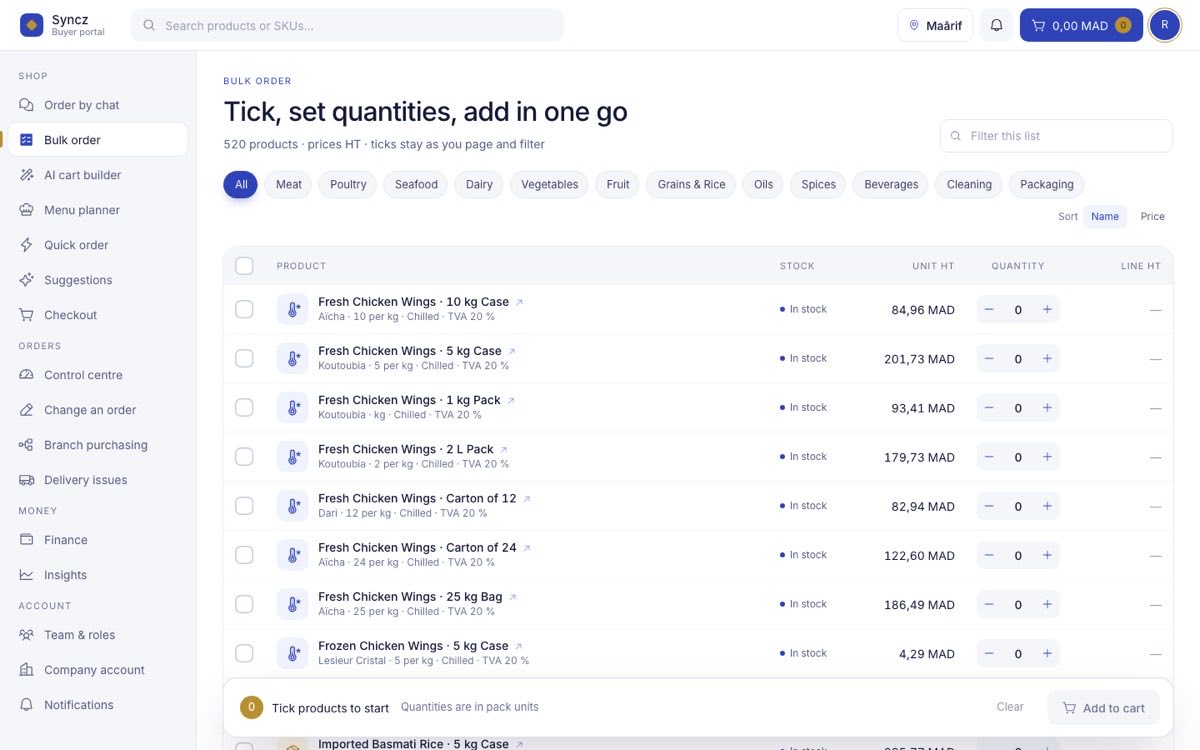This screenshot has width=1200, height=750.
Task: Open the external link icon next to Fresh Chicken Wings · 2 L Pack
Action: (504, 450)
